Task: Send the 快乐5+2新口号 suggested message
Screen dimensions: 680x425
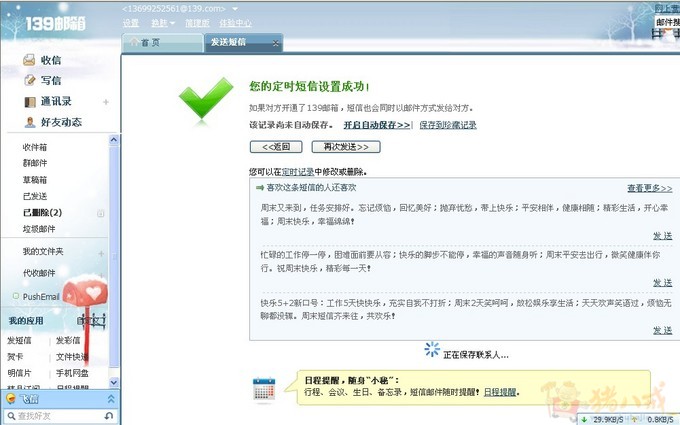Action: pyautogui.click(x=663, y=330)
